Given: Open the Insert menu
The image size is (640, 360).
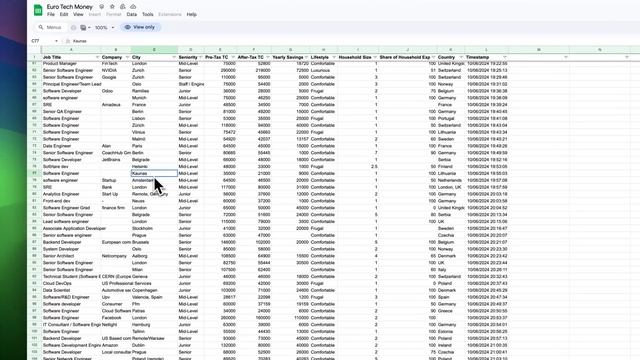Looking at the screenshot, I should pyautogui.click(x=95, y=14).
